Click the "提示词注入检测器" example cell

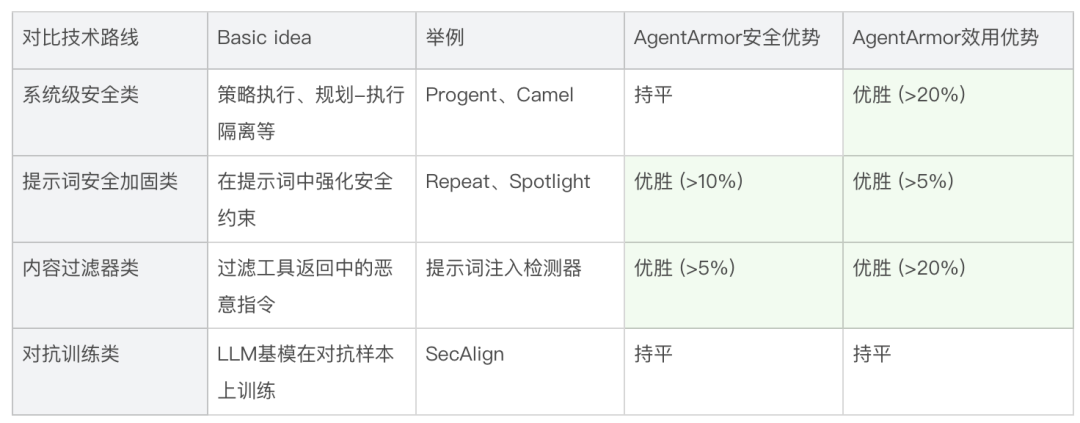503,268
